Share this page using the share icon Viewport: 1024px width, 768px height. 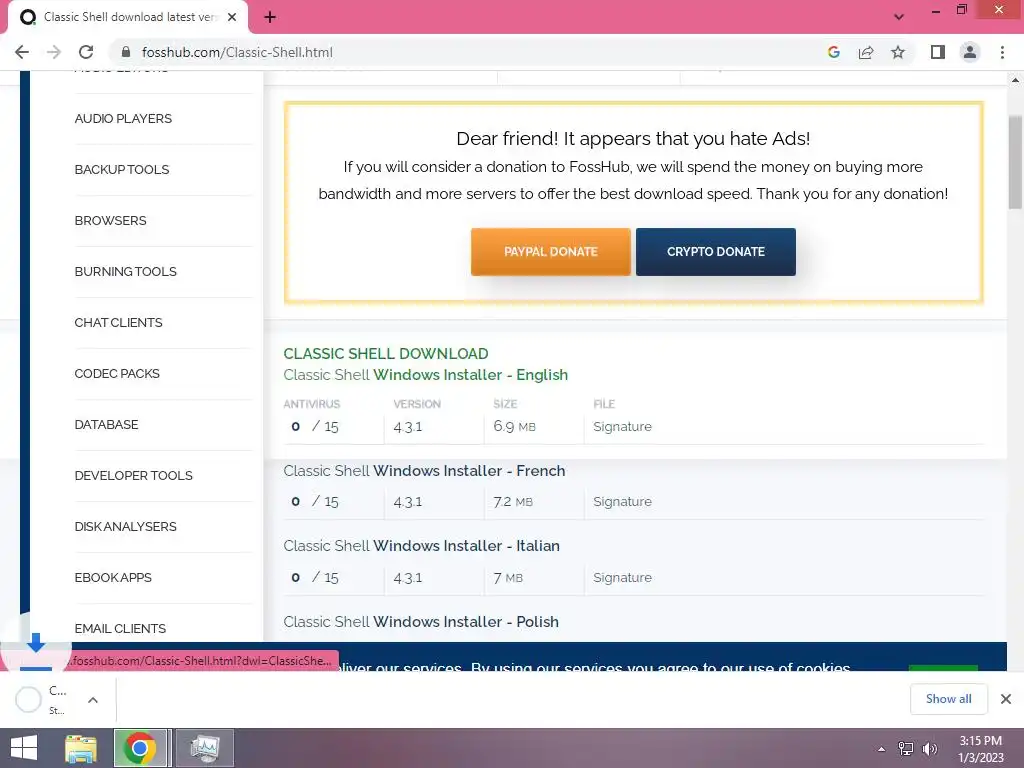(866, 52)
